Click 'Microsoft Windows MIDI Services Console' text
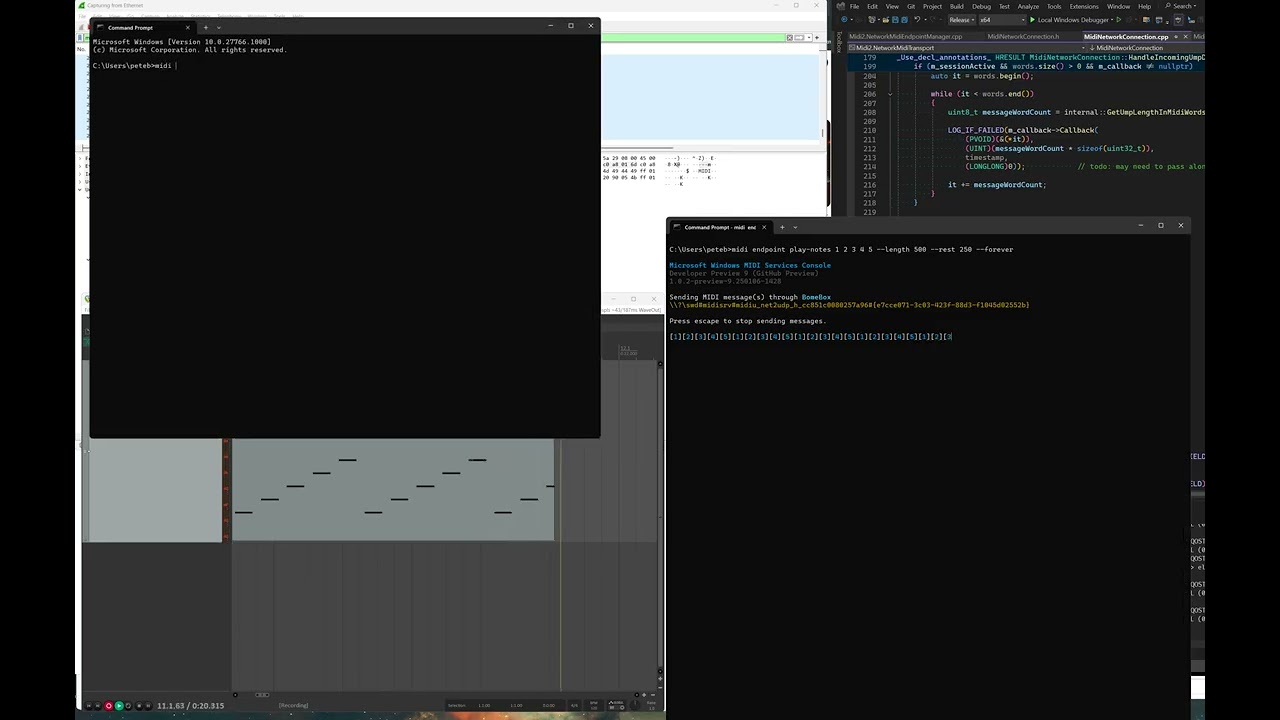The image size is (1280, 720). point(750,265)
